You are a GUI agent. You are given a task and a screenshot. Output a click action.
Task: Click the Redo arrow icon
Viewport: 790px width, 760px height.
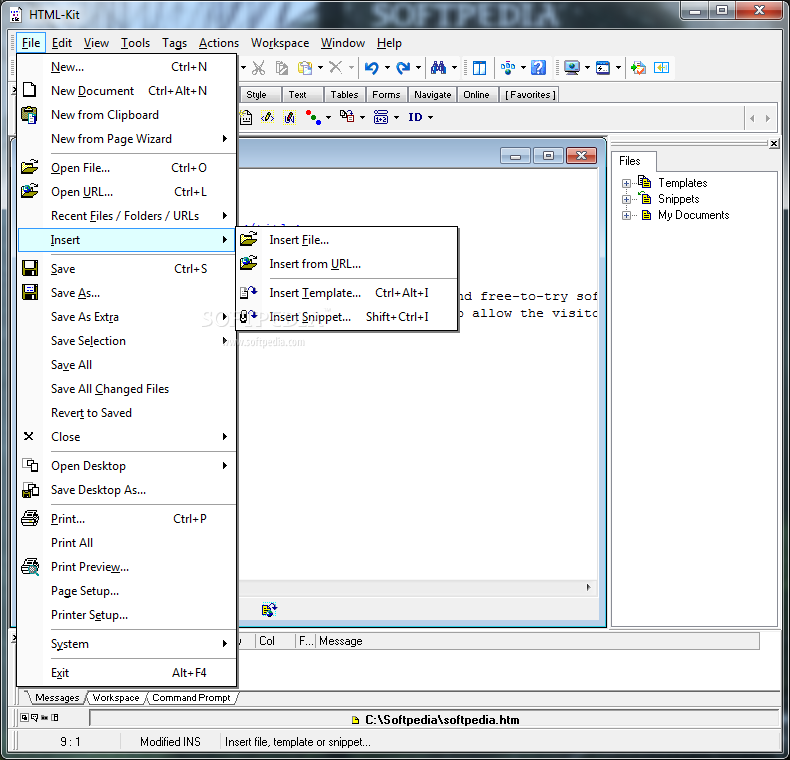(403, 68)
